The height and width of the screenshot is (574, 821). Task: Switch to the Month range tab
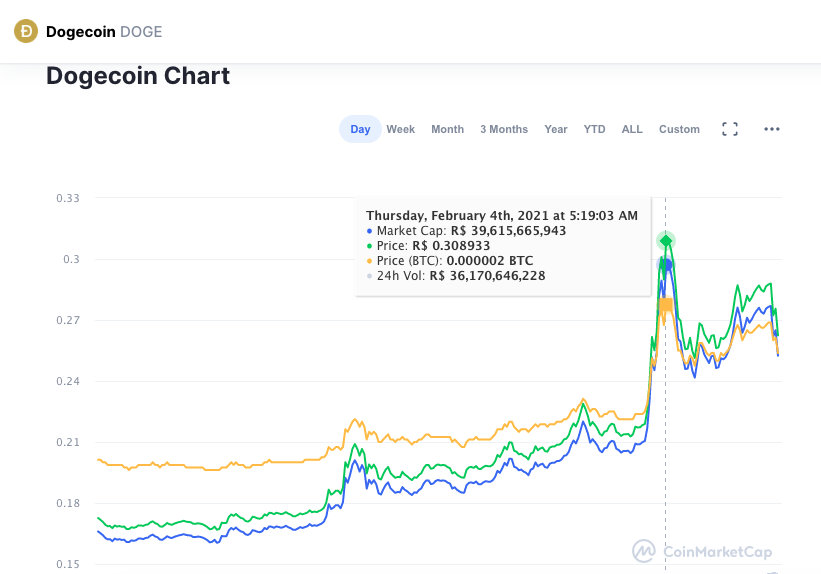pos(448,129)
